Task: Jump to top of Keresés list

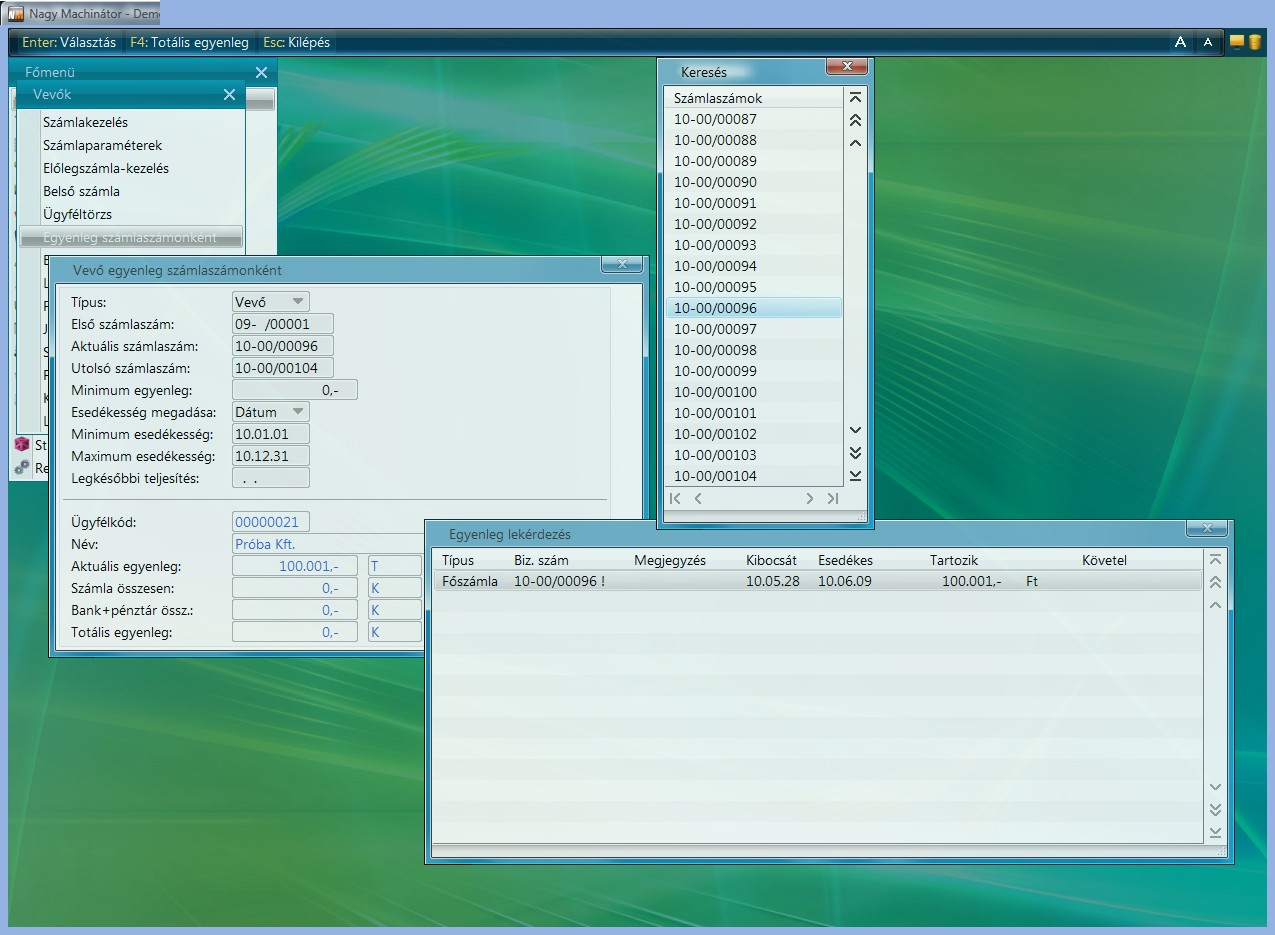Action: point(855,98)
